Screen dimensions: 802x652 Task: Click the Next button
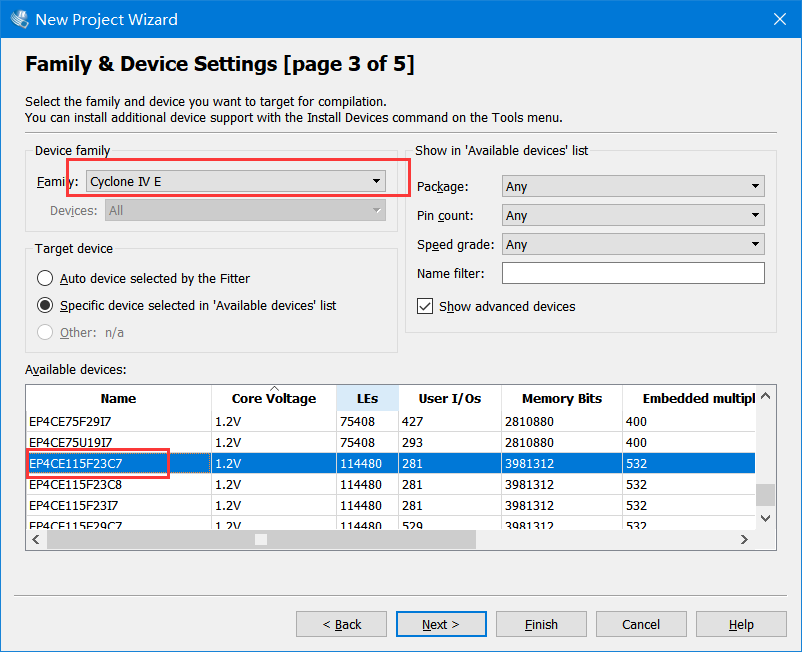441,623
